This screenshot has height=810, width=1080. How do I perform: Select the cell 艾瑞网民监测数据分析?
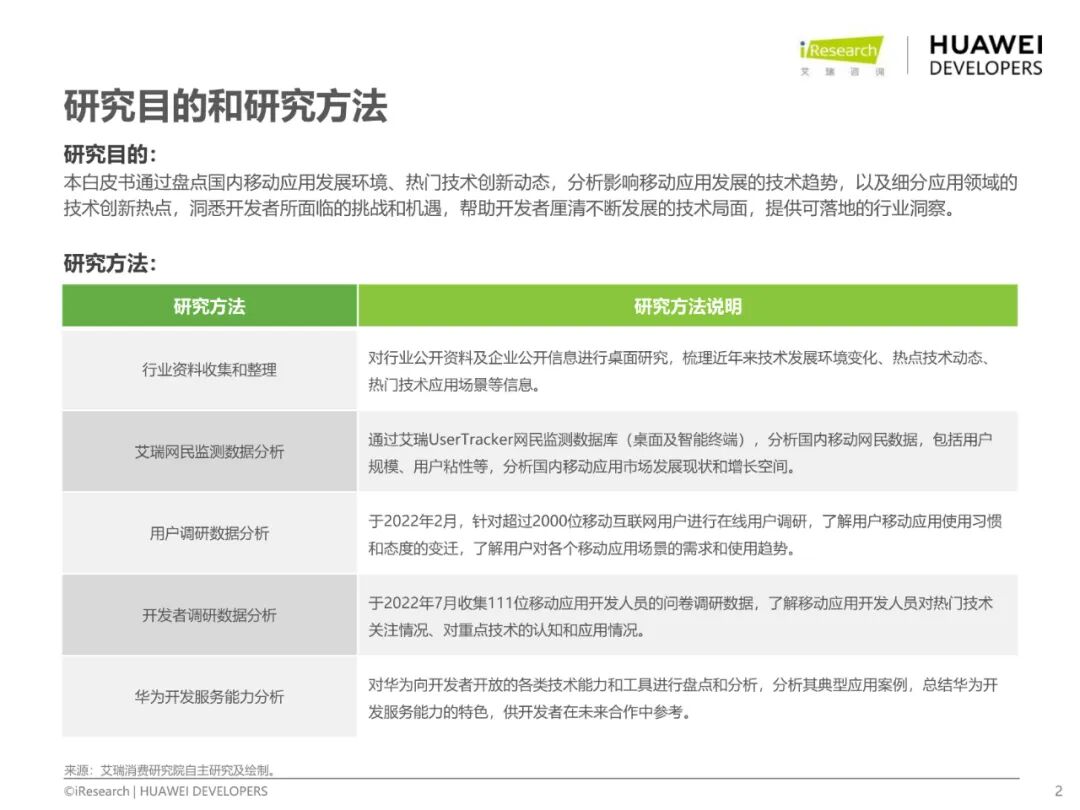click(x=209, y=452)
